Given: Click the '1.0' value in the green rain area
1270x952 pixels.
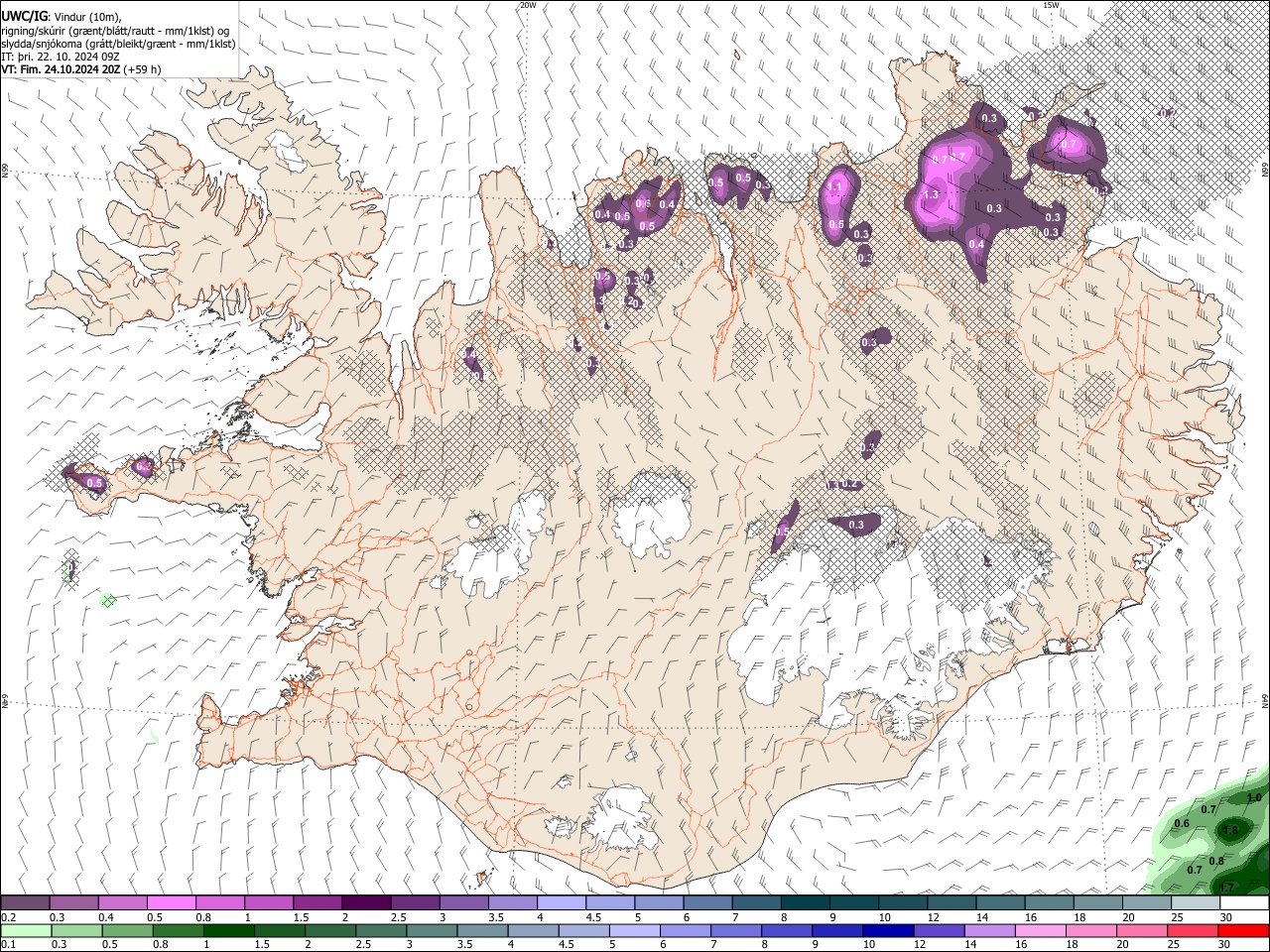Looking at the screenshot, I should [1253, 797].
